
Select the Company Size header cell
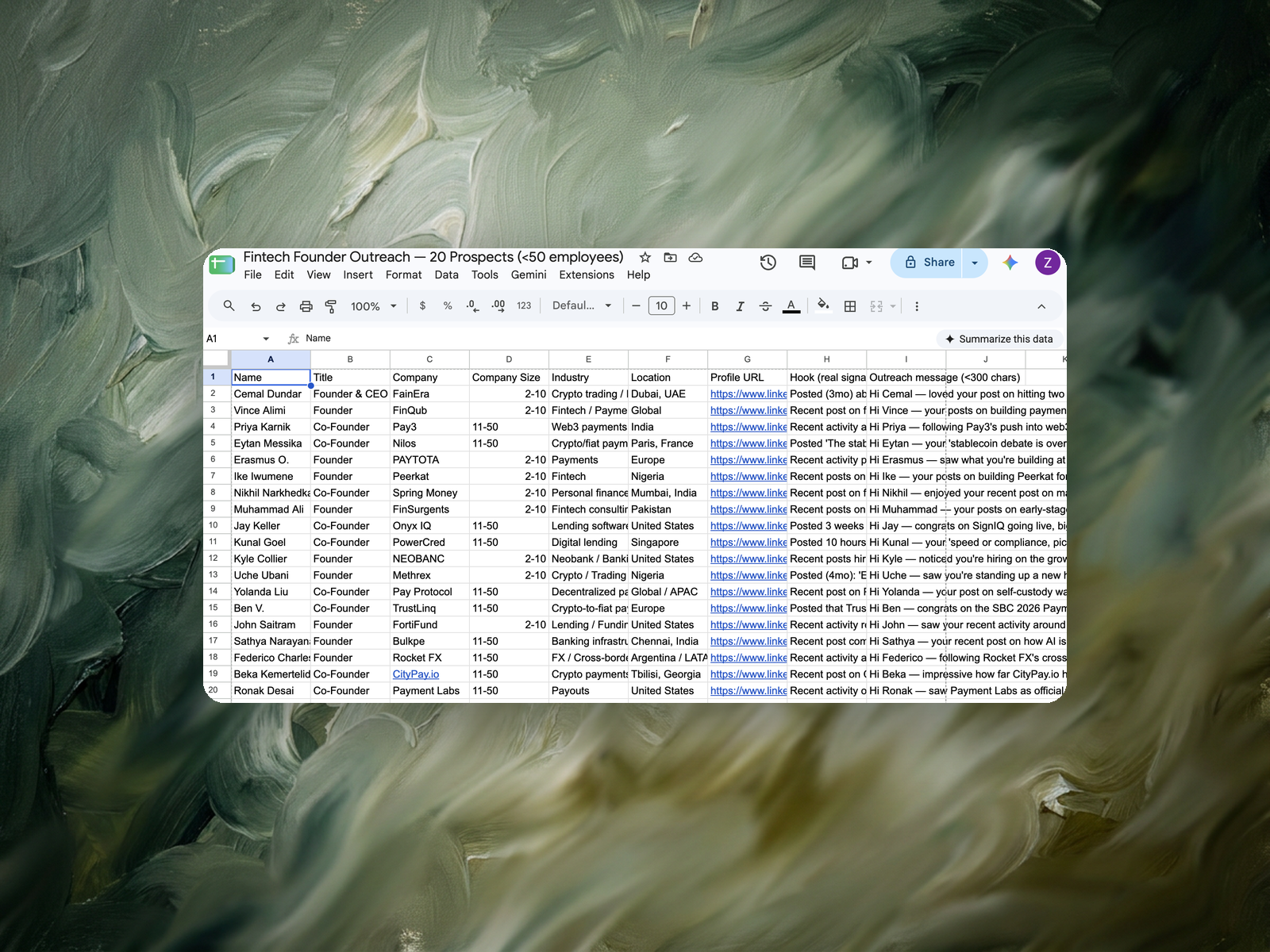[509, 378]
